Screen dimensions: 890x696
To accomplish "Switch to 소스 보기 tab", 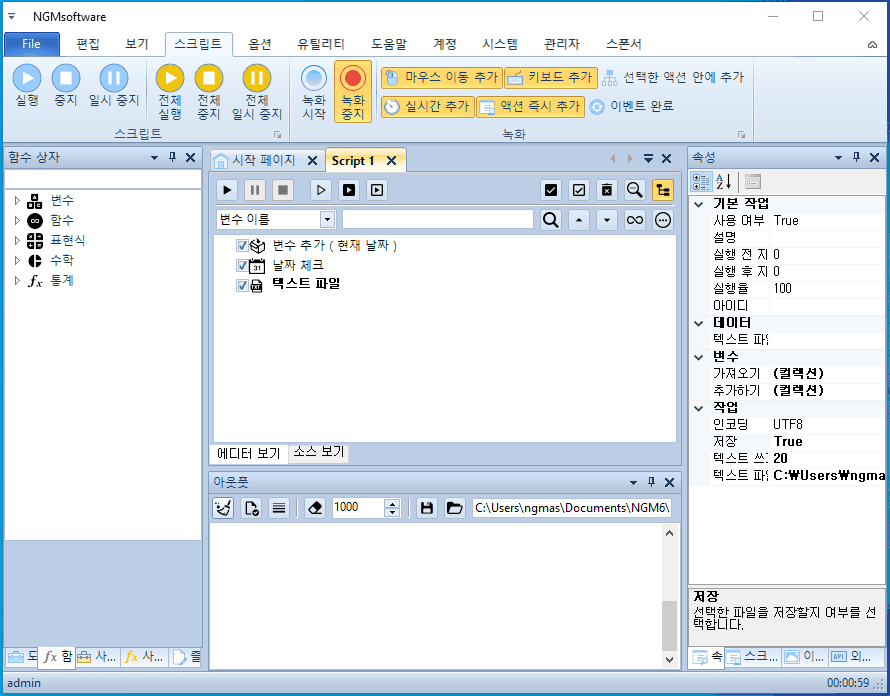I will (x=318, y=452).
